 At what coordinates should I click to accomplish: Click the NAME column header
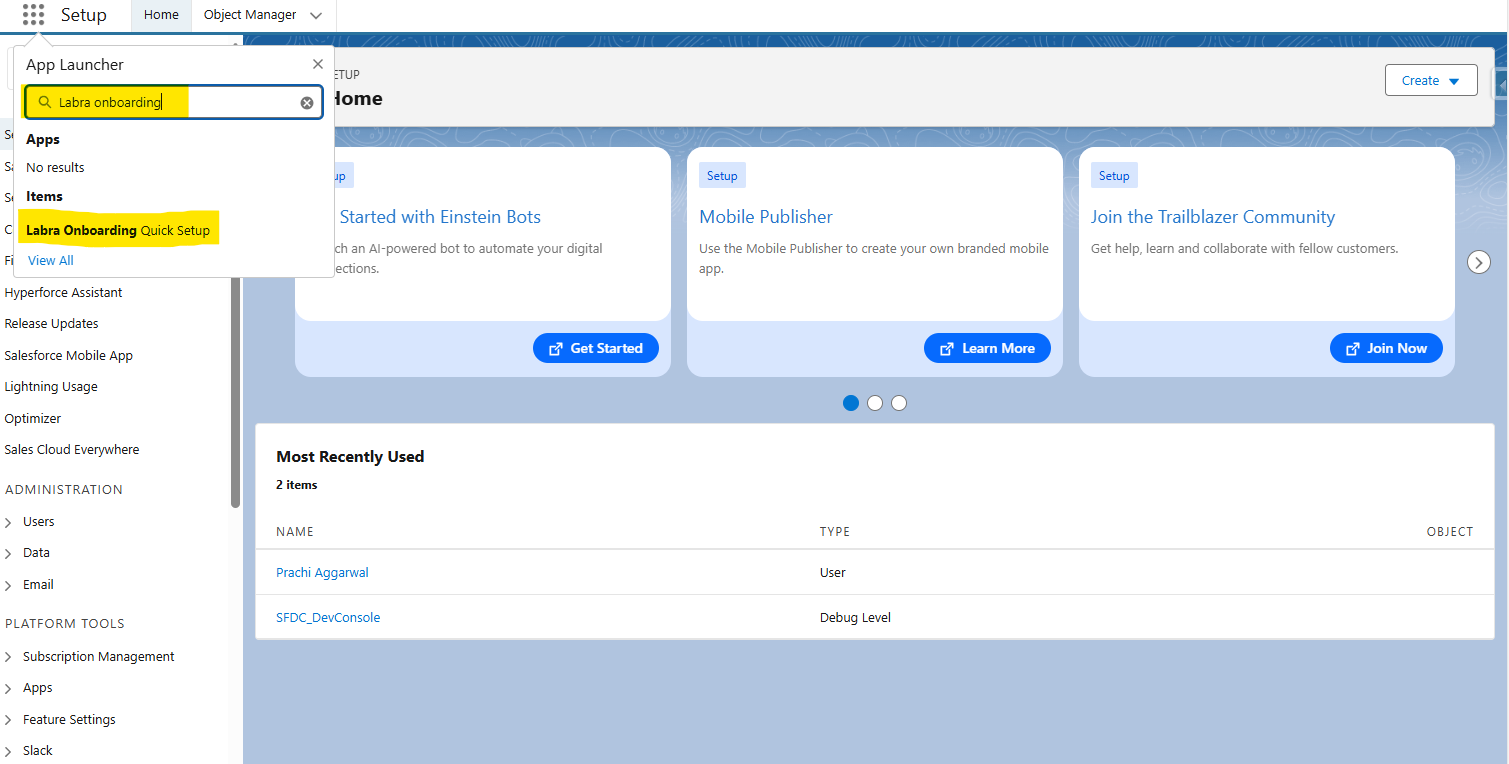pos(295,532)
